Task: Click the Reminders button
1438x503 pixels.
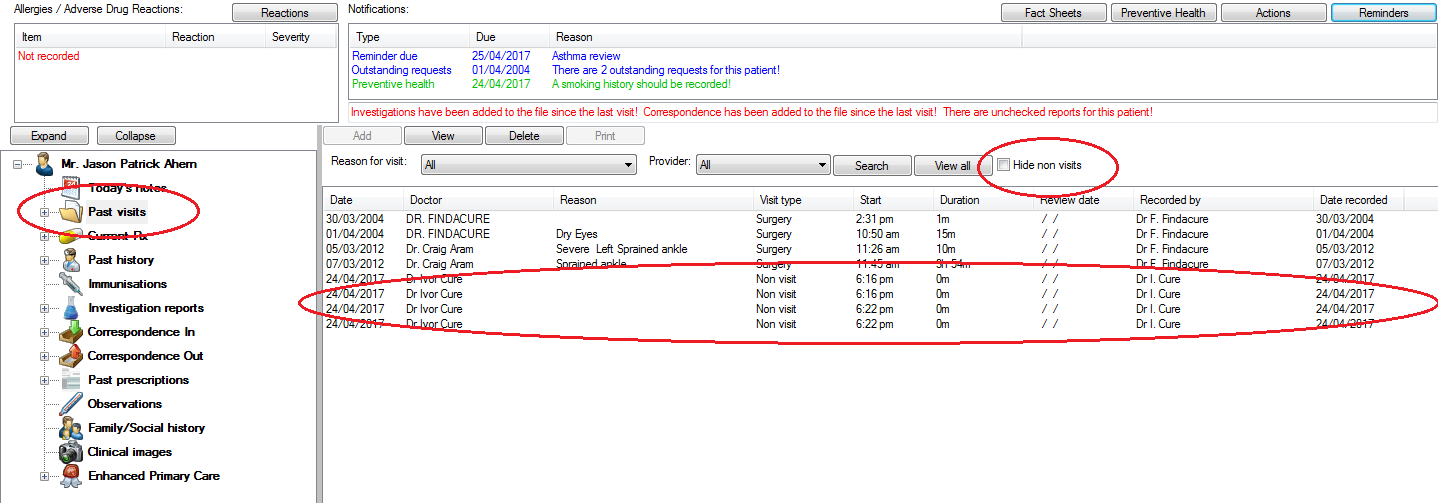Action: [1384, 13]
